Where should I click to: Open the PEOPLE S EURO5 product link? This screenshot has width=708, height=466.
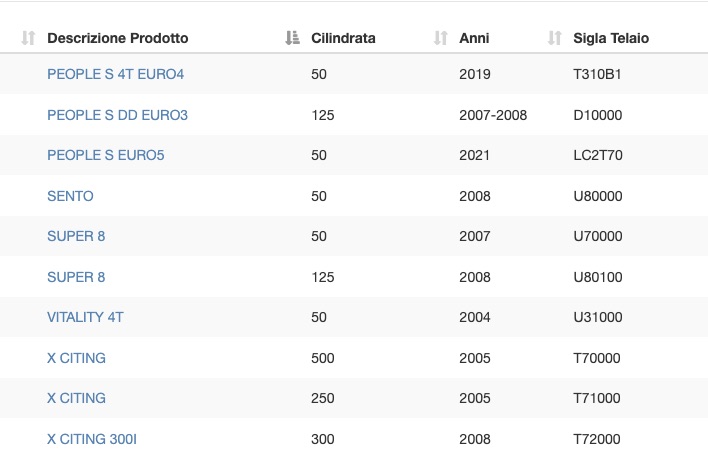(106, 155)
